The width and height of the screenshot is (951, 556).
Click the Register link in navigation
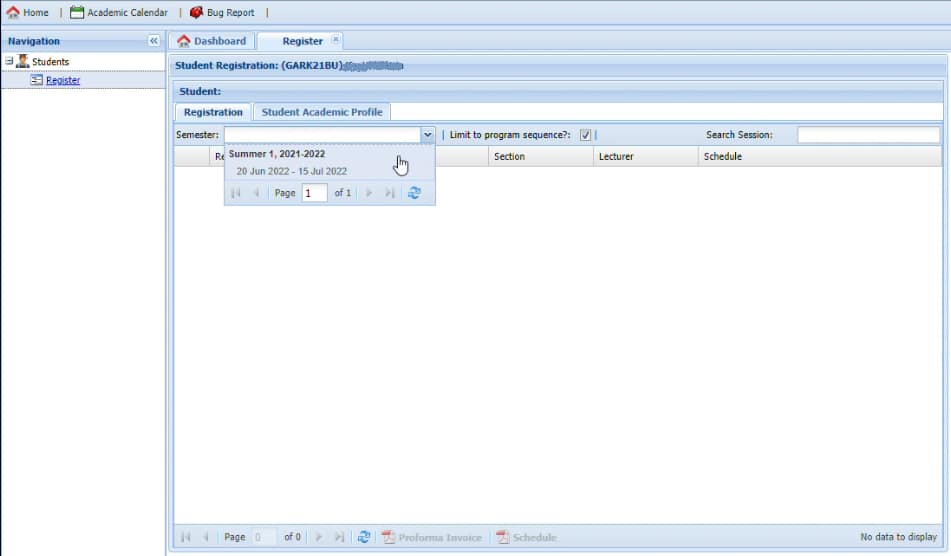click(63, 80)
